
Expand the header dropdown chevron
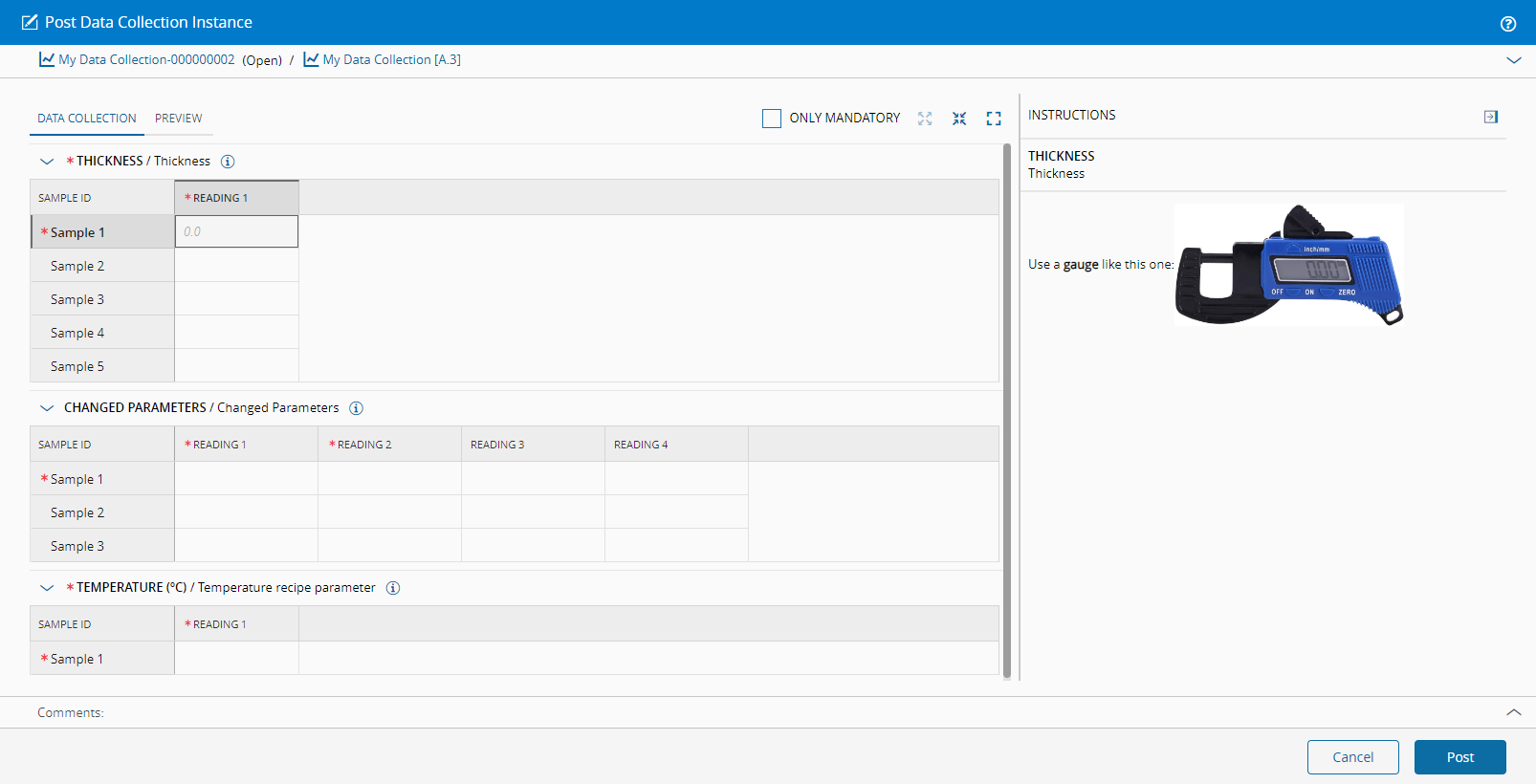pos(1513,60)
